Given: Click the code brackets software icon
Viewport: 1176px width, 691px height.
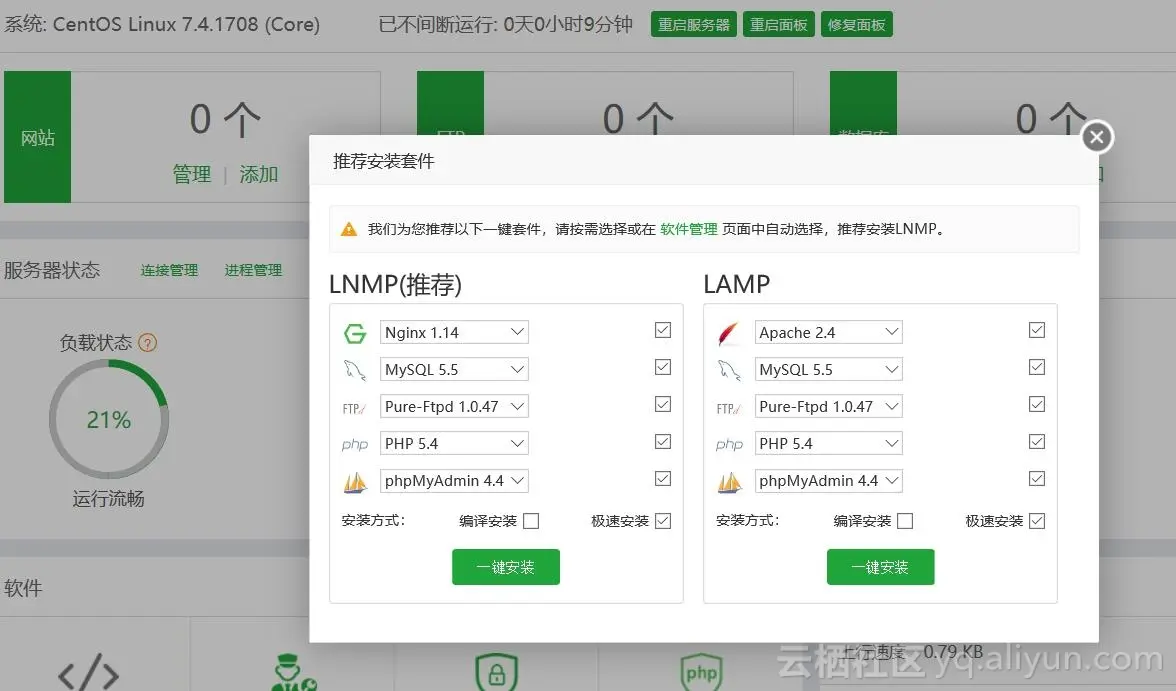Looking at the screenshot, I should [x=88, y=672].
